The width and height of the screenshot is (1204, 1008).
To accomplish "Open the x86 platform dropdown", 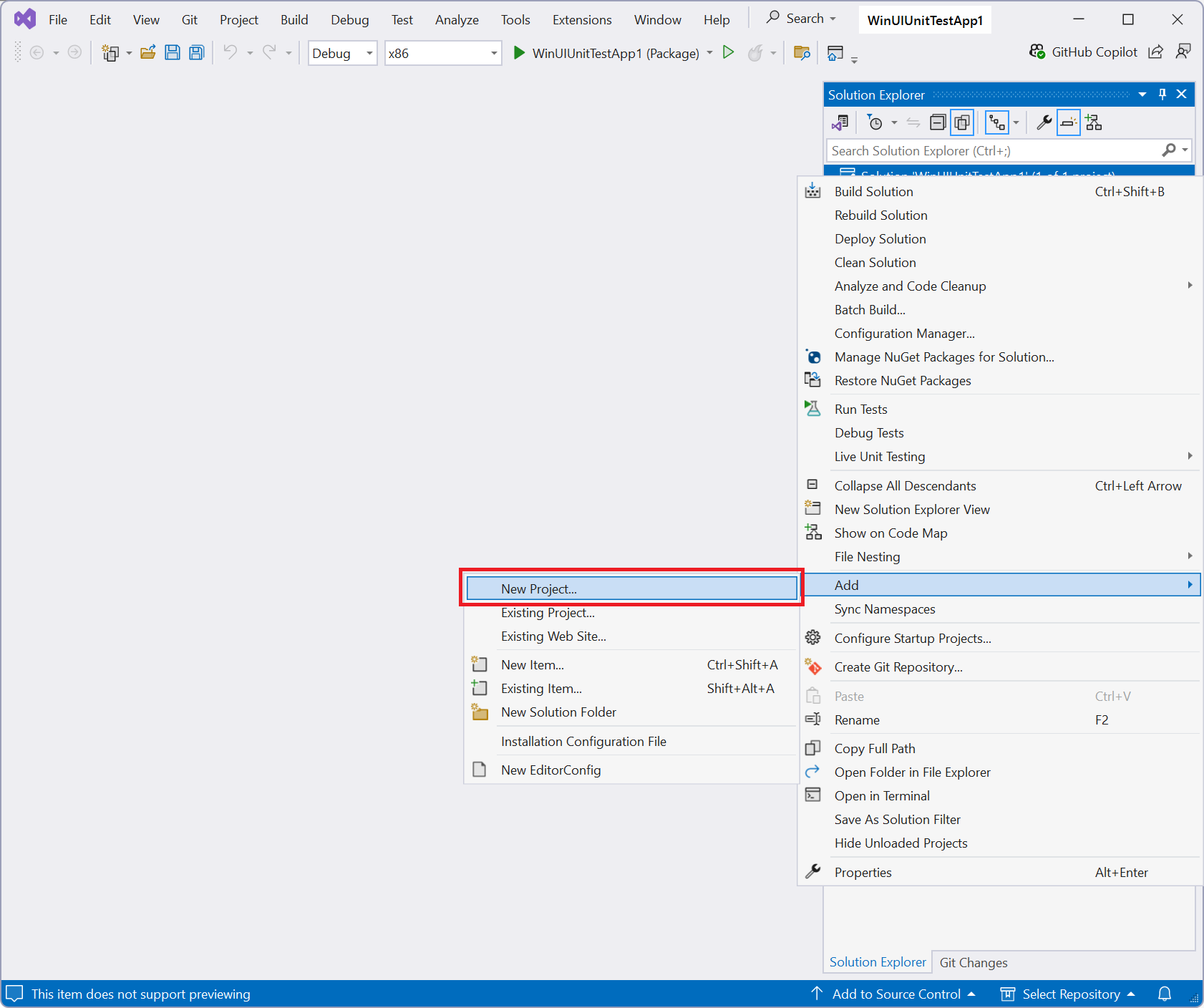I will tap(492, 53).
